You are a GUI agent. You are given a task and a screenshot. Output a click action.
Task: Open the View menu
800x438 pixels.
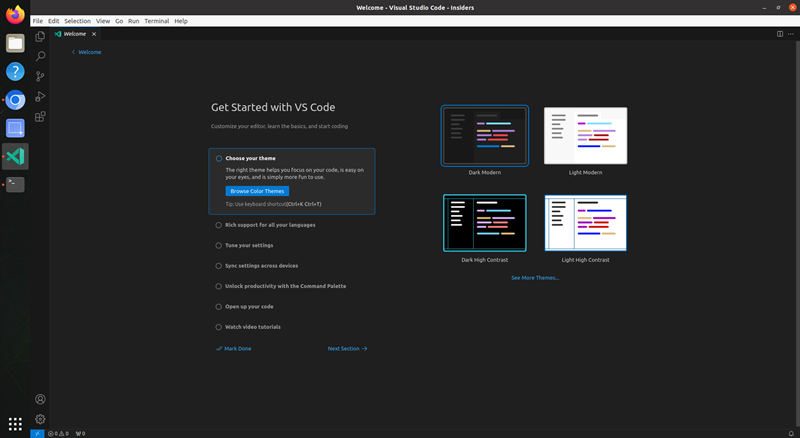(x=103, y=21)
